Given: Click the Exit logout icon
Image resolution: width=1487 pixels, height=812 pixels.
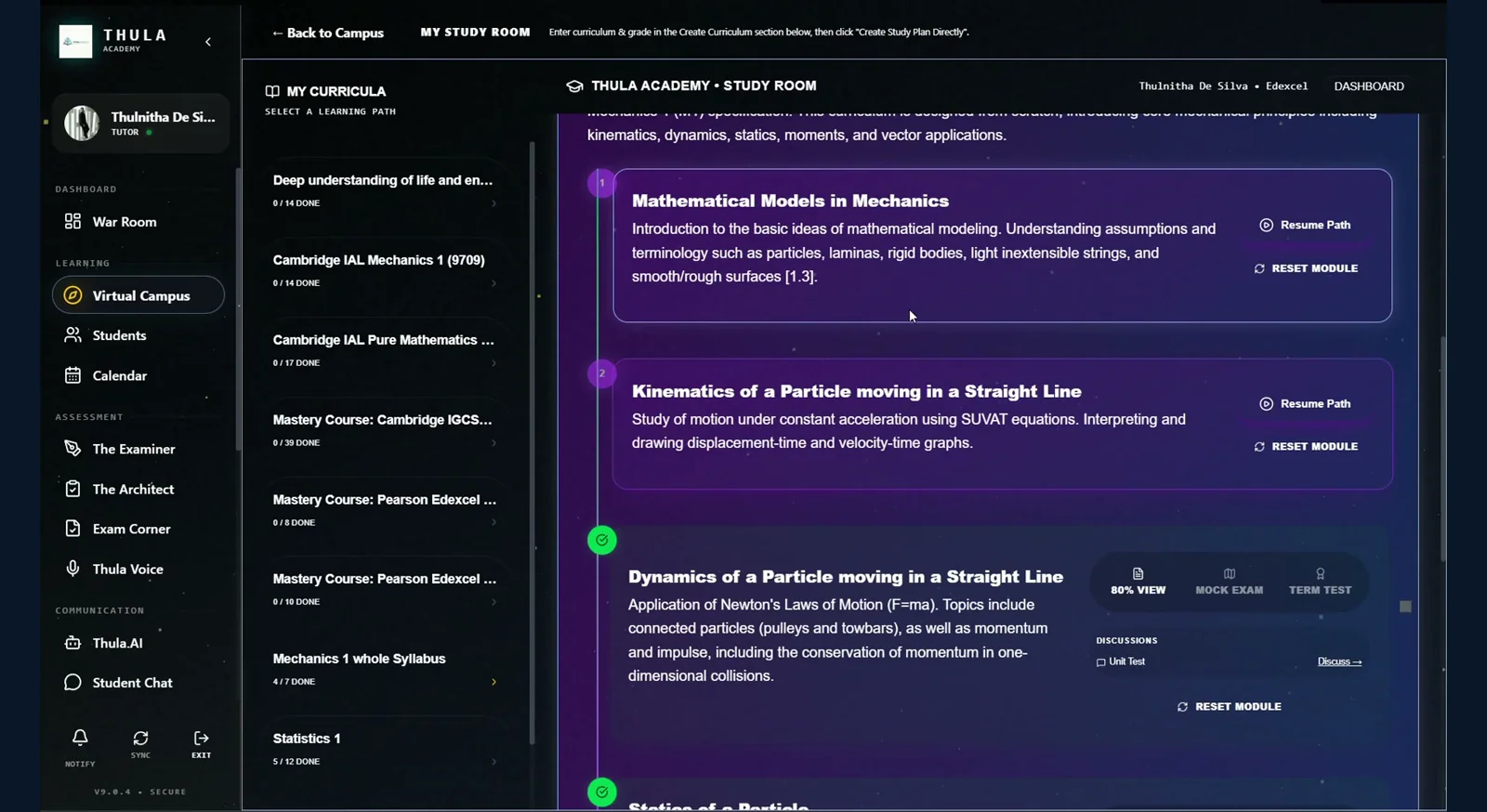Looking at the screenshot, I should tap(201, 738).
